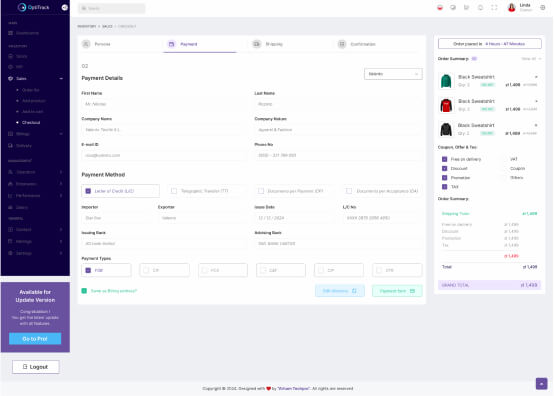
Task: Click the Shipping step truck icon
Action: pos(257,44)
